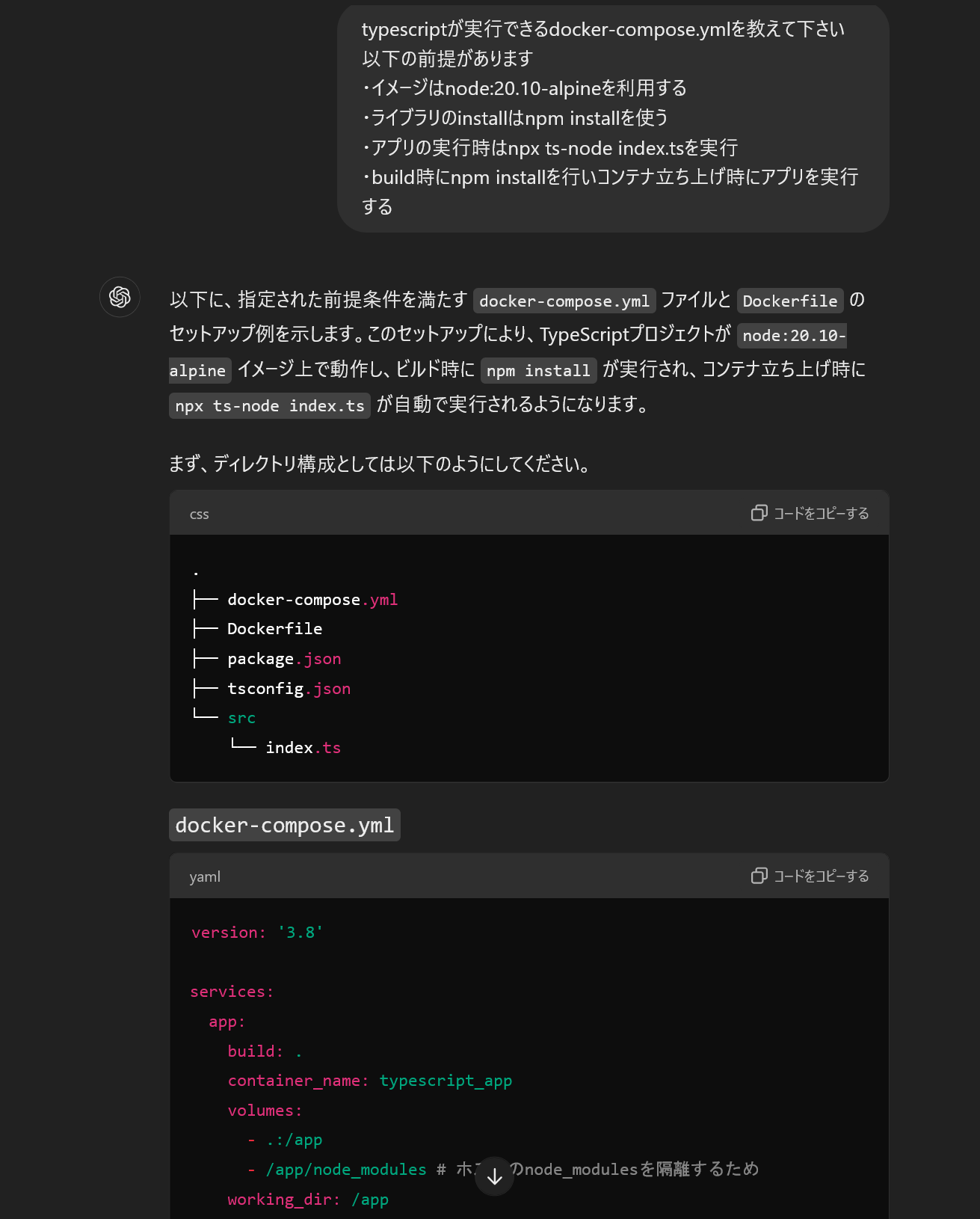Click the 'yaml' language label on the code block
This screenshot has height=1219, width=980.
coord(205,876)
